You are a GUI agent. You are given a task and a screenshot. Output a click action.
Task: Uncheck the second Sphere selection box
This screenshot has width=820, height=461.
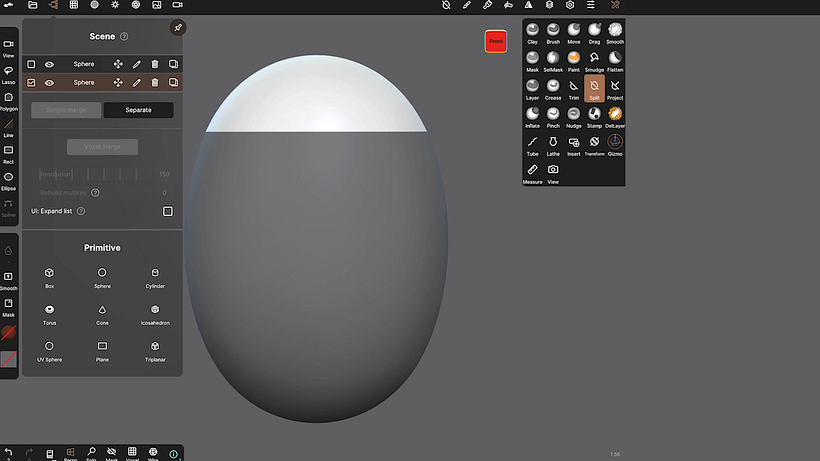(31, 83)
